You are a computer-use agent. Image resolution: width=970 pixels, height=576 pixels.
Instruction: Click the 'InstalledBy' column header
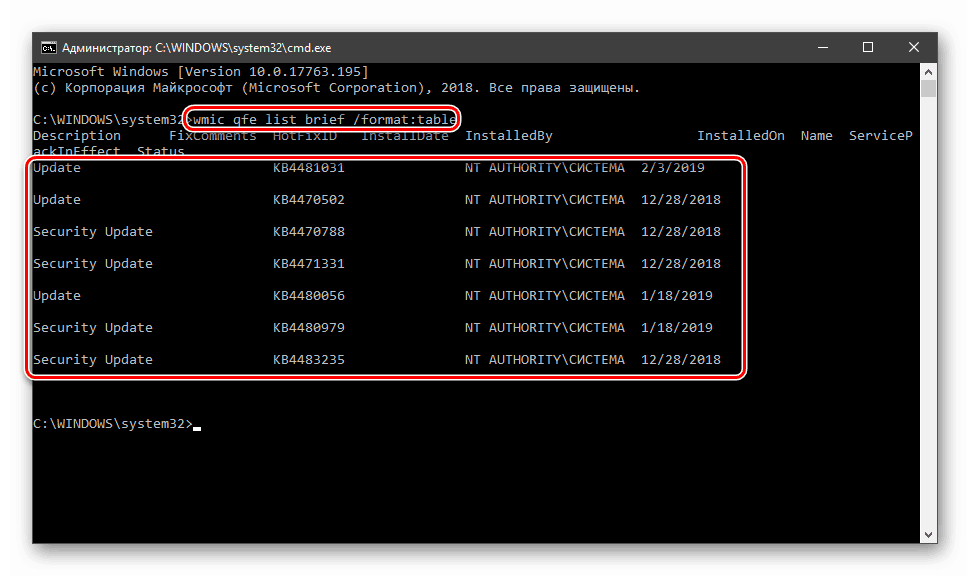coord(509,135)
